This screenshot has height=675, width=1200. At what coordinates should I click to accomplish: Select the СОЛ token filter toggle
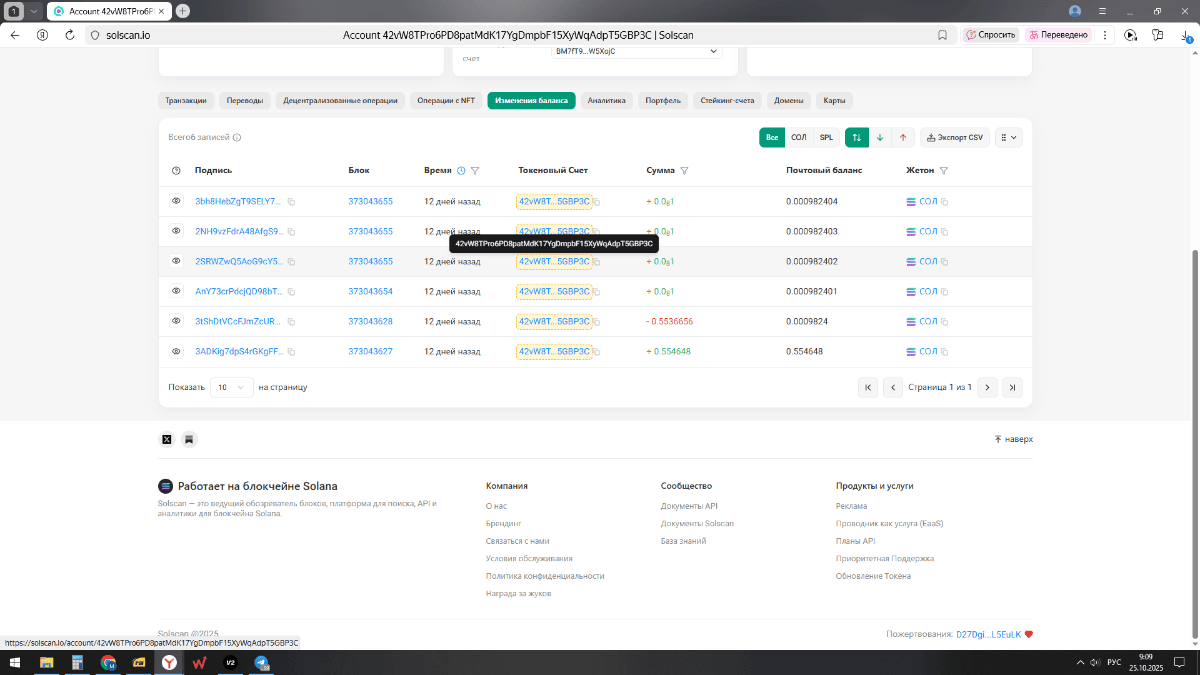click(798, 137)
